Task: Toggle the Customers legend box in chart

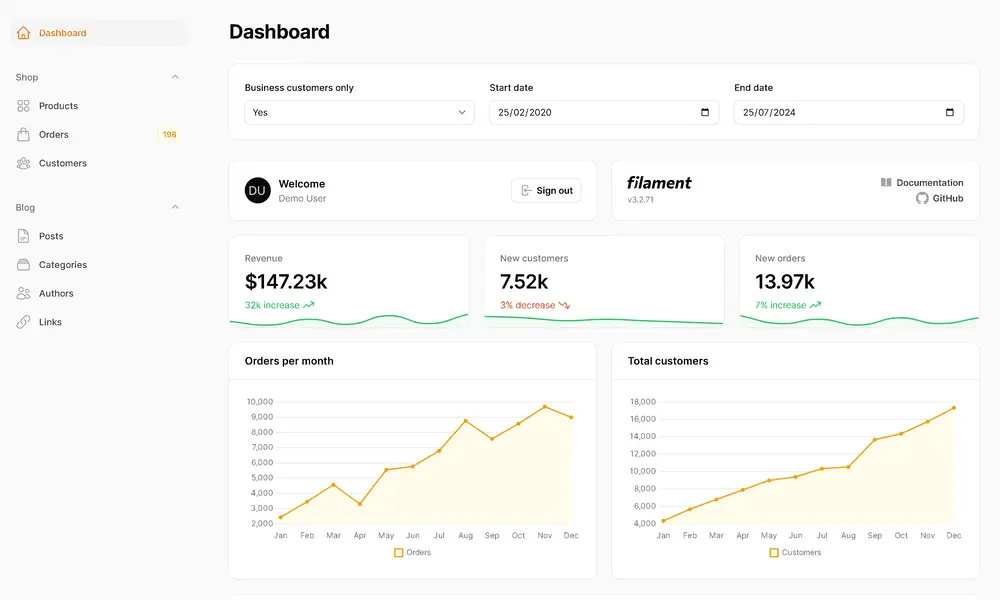Action: 774,553
